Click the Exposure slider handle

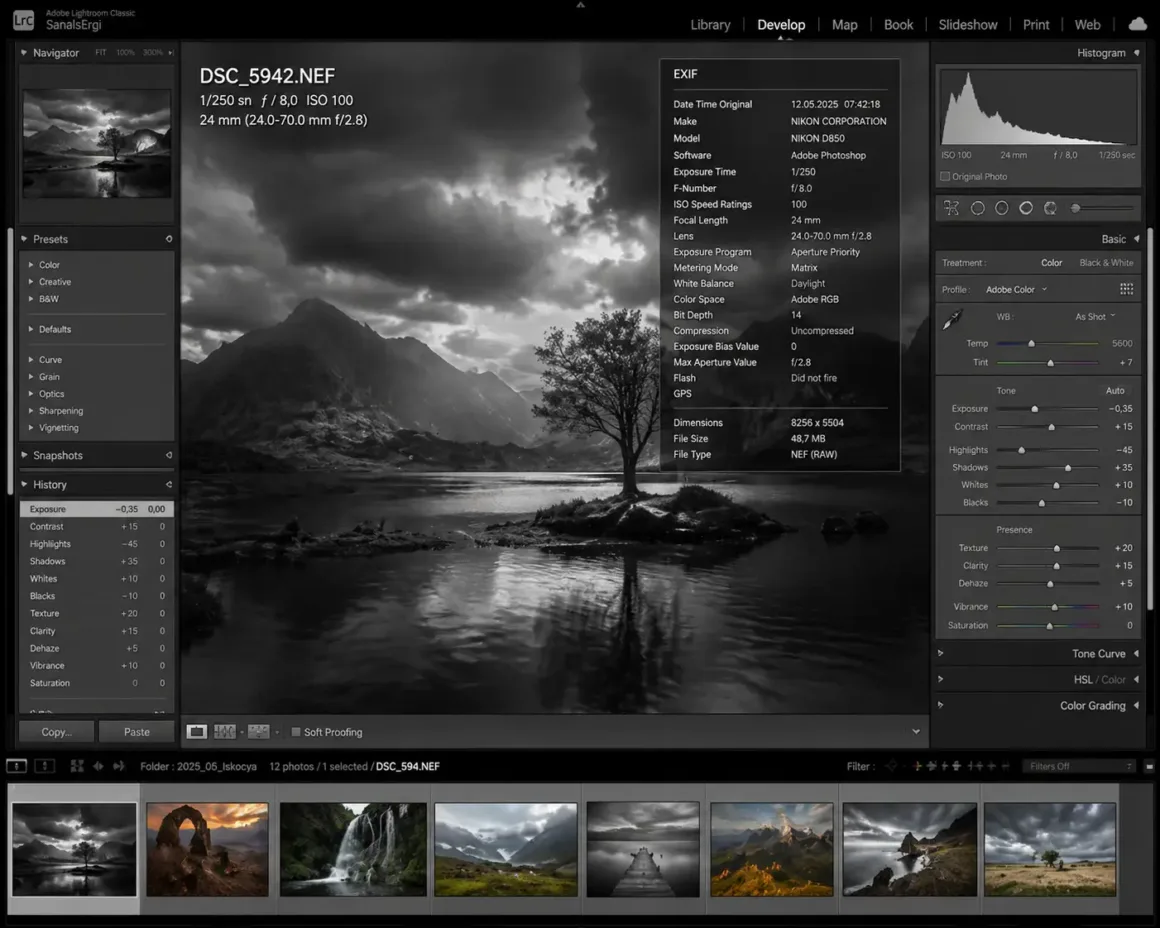click(x=1035, y=409)
